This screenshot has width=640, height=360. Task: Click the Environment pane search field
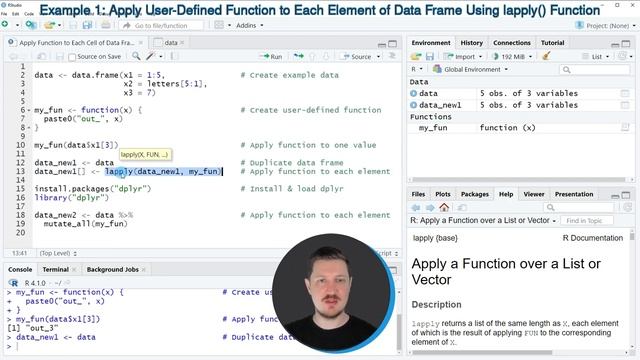(x=594, y=70)
